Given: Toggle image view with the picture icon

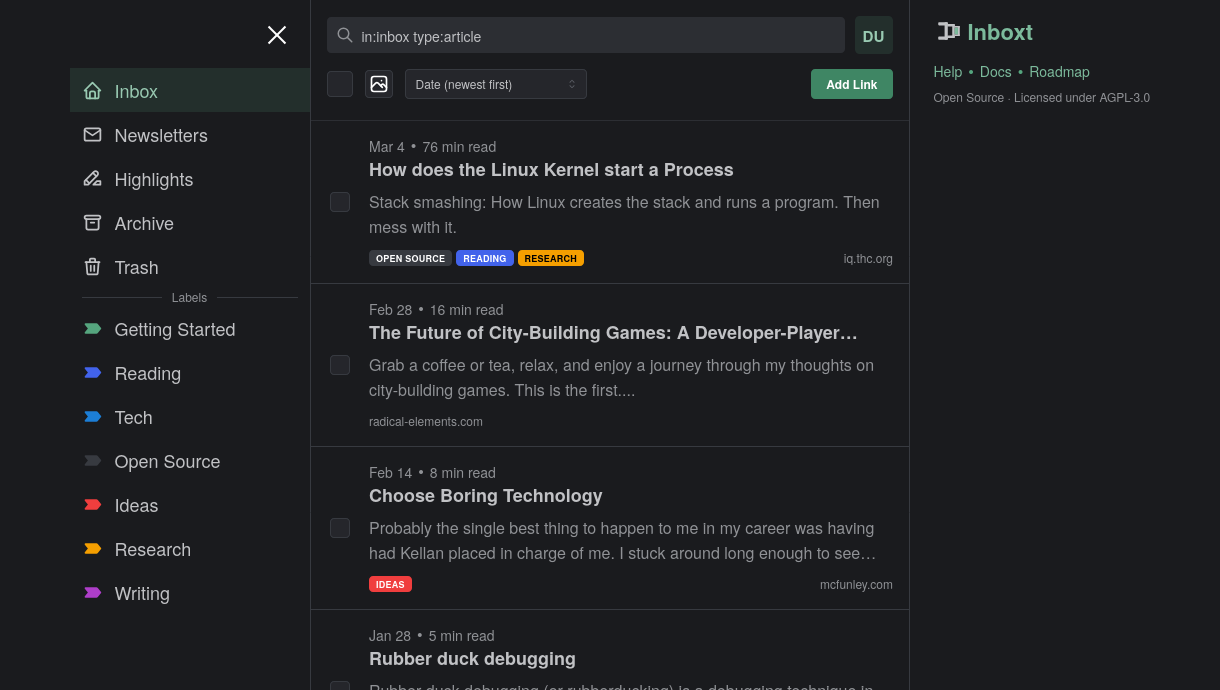Looking at the screenshot, I should 379,84.
